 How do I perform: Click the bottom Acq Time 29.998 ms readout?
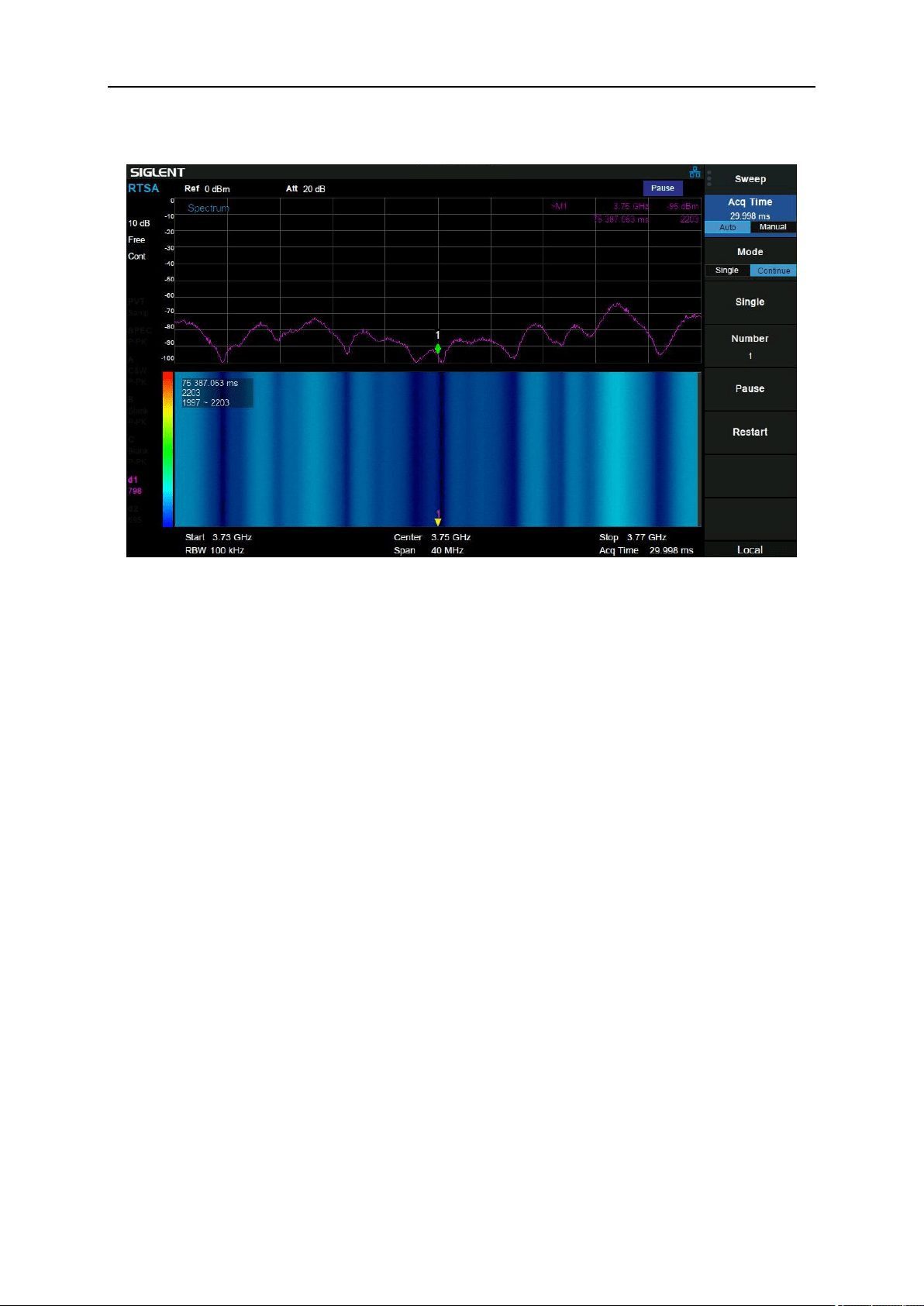(646, 550)
